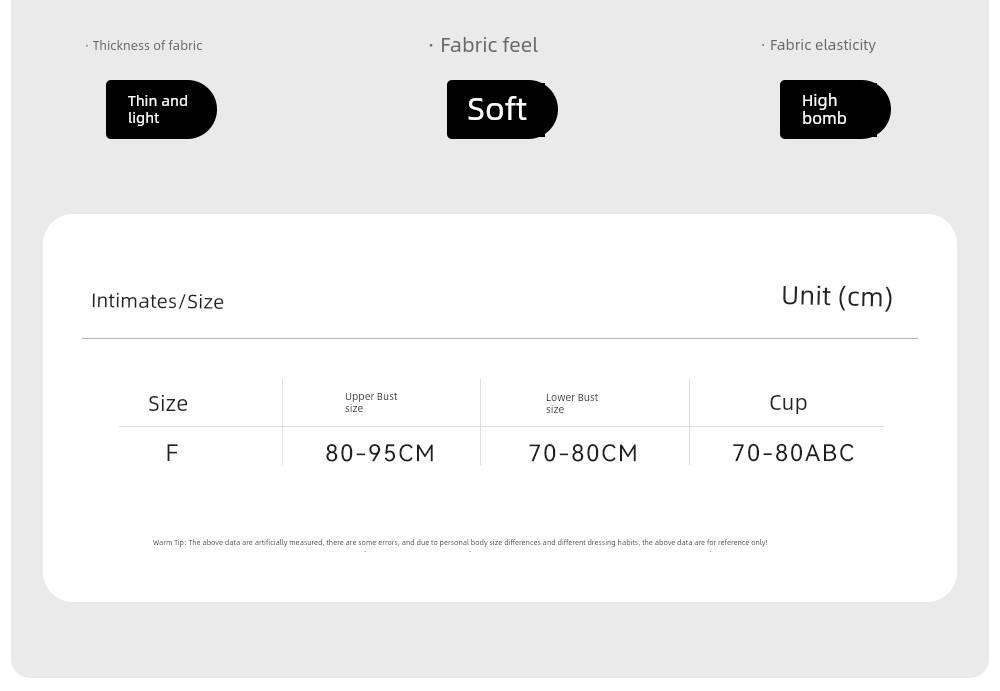Select the 'Thickness of fabric' label
The height and width of the screenshot is (691, 1000).
point(144,45)
